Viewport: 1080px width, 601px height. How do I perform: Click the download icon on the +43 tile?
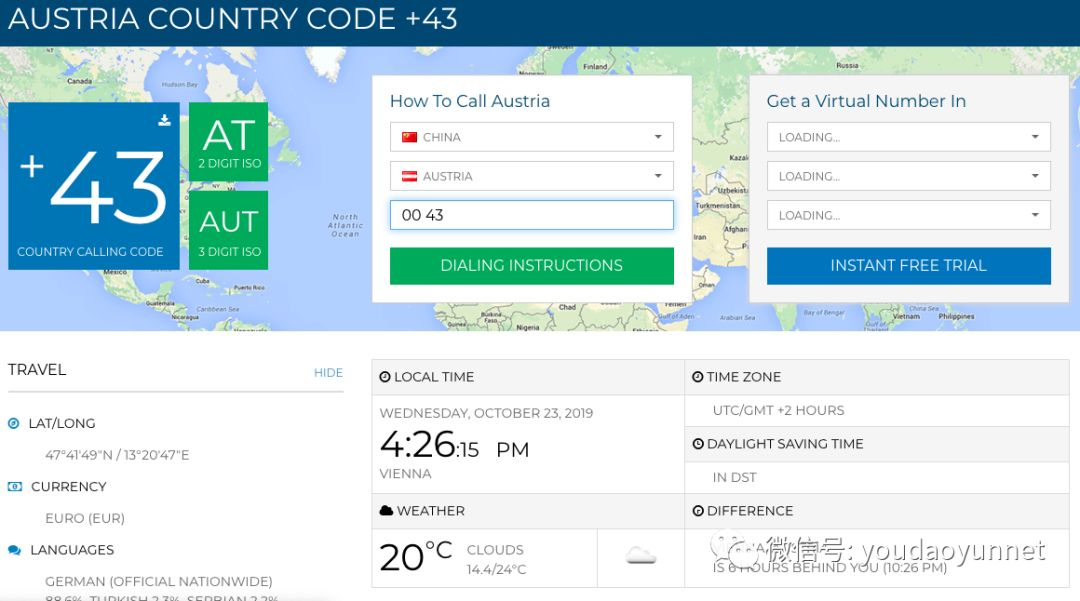164,120
